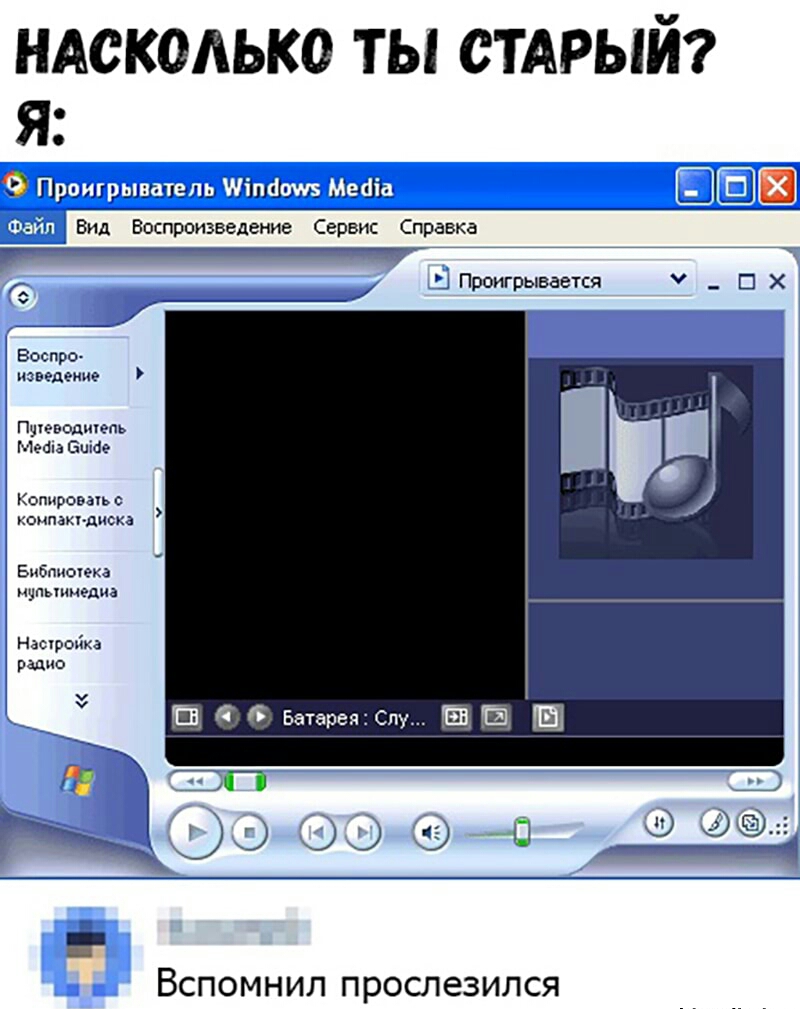This screenshot has width=800, height=1009.
Task: Click the maximize video window icon
Action: (456, 717)
